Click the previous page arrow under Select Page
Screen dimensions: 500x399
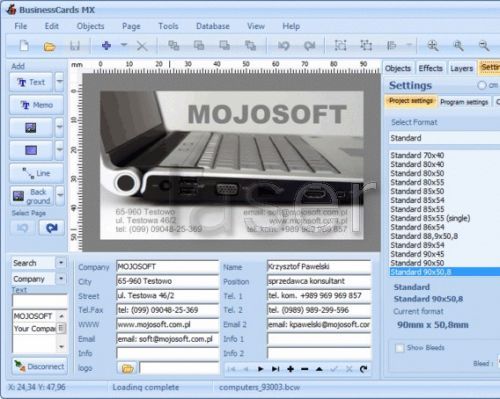(22, 228)
